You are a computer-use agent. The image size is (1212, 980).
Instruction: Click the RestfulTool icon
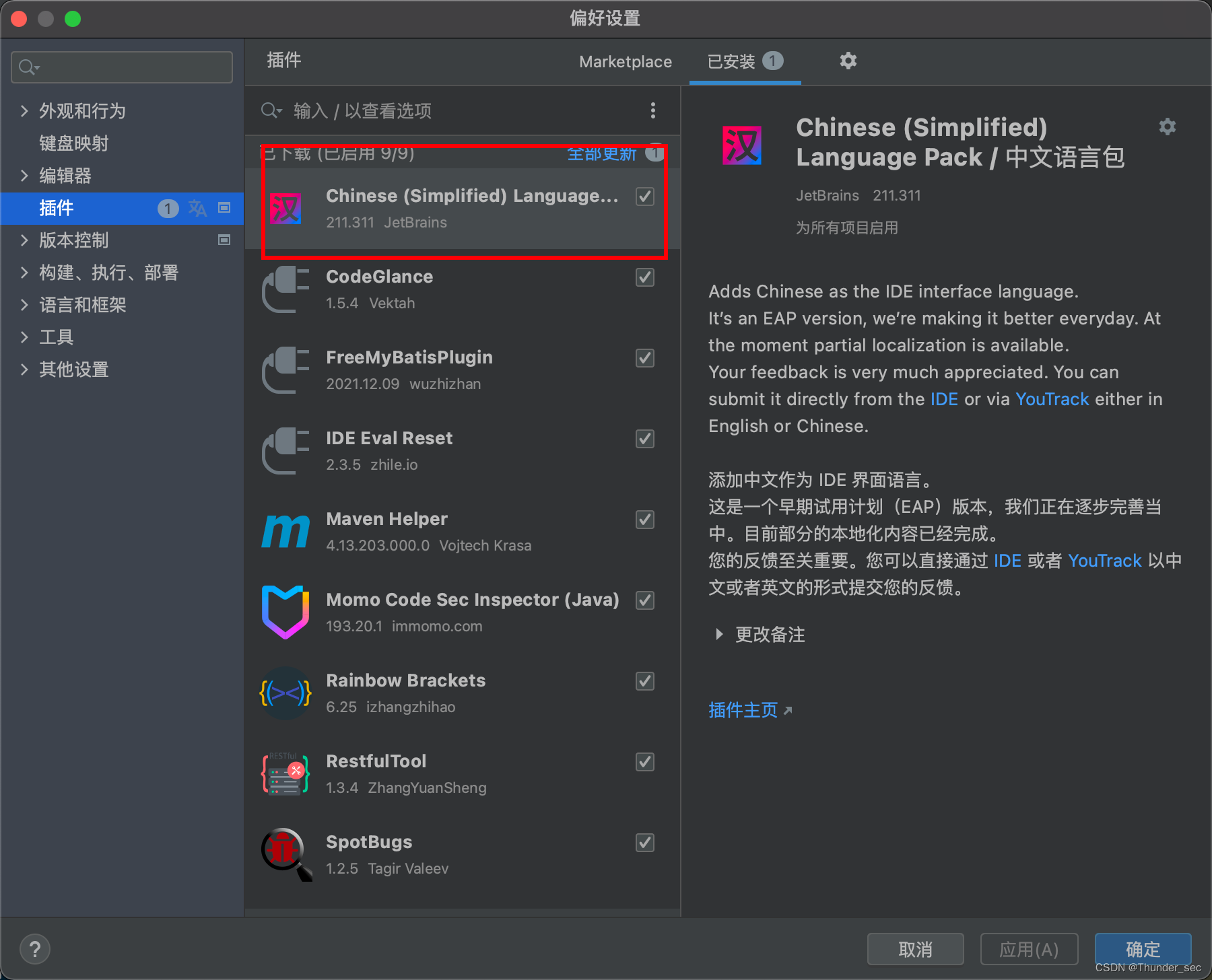285,774
